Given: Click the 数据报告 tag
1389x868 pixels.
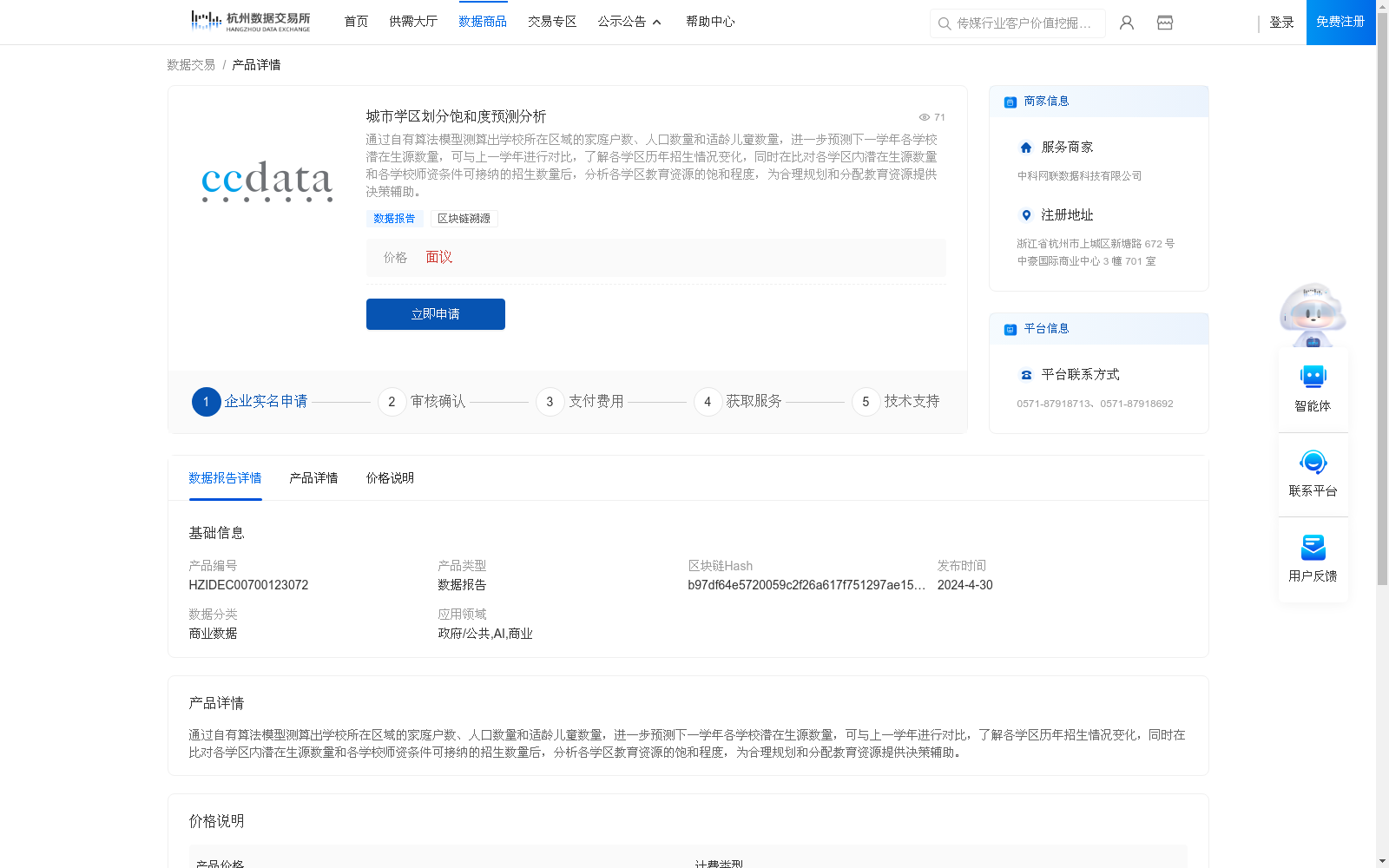Looking at the screenshot, I should click(x=394, y=219).
